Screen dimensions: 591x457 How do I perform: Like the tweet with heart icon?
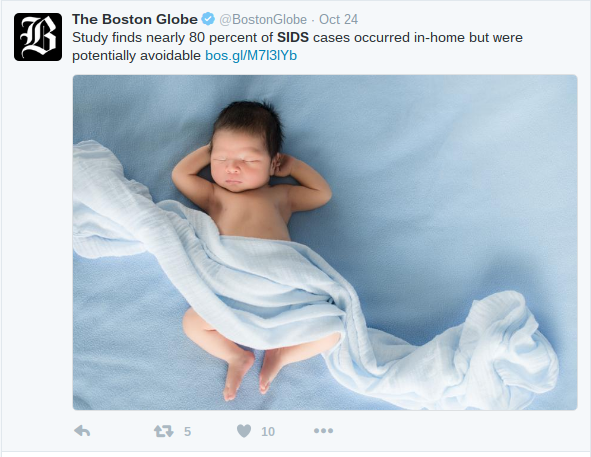point(244,431)
